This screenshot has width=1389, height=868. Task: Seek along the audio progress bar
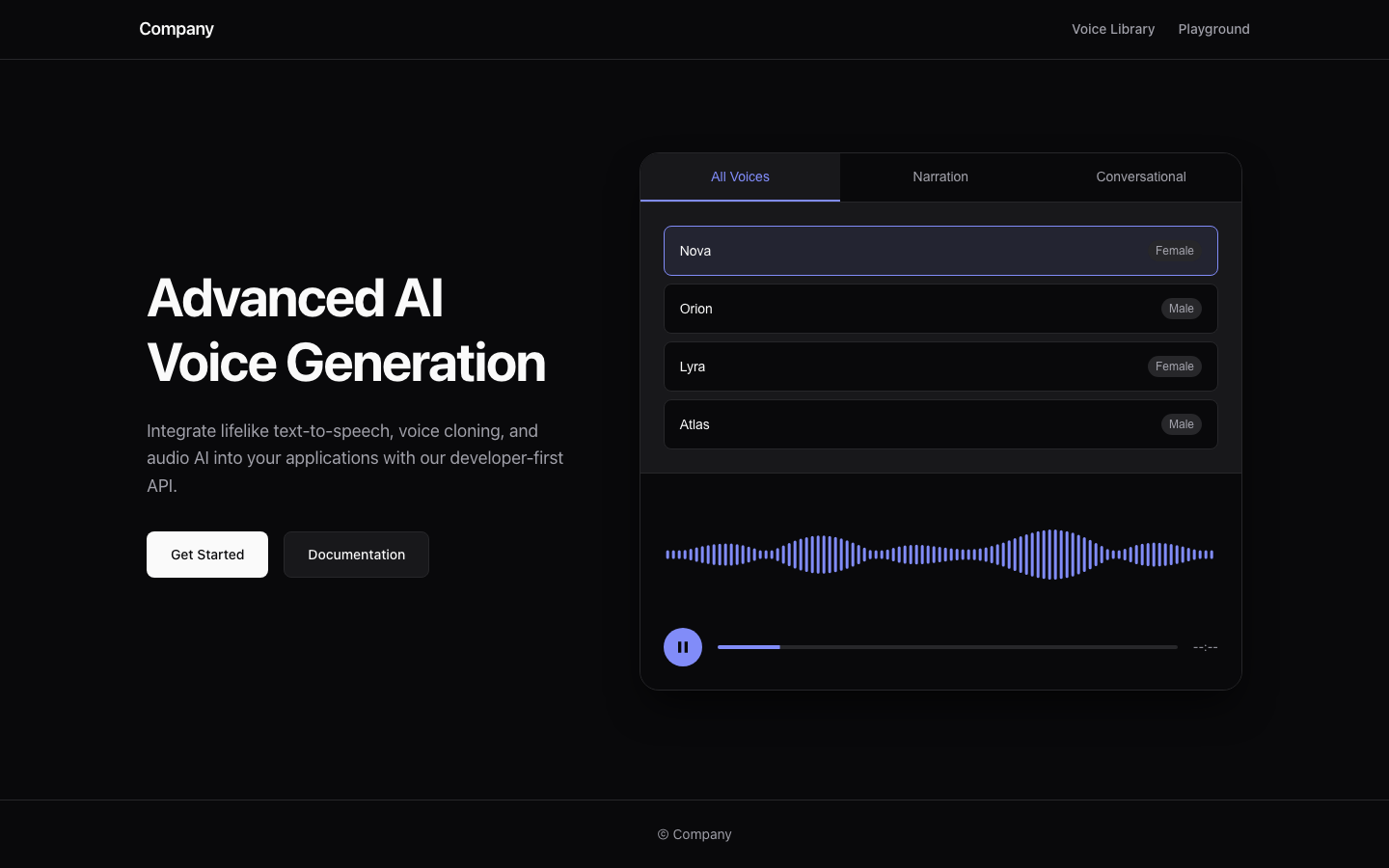point(947,647)
